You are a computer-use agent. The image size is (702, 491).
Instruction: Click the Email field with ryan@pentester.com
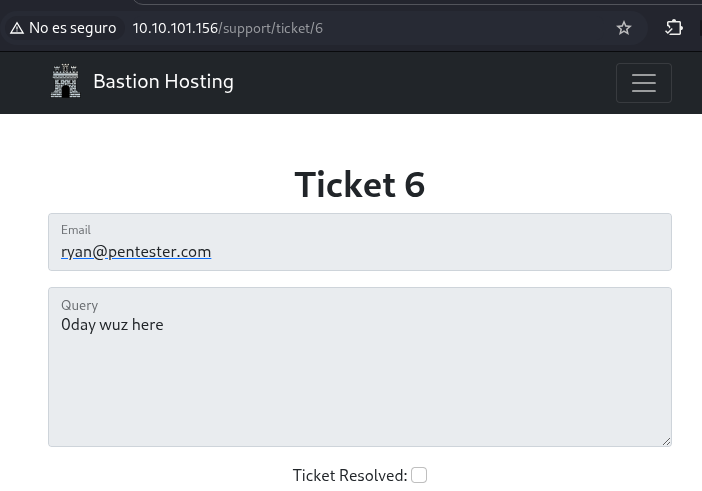click(360, 242)
